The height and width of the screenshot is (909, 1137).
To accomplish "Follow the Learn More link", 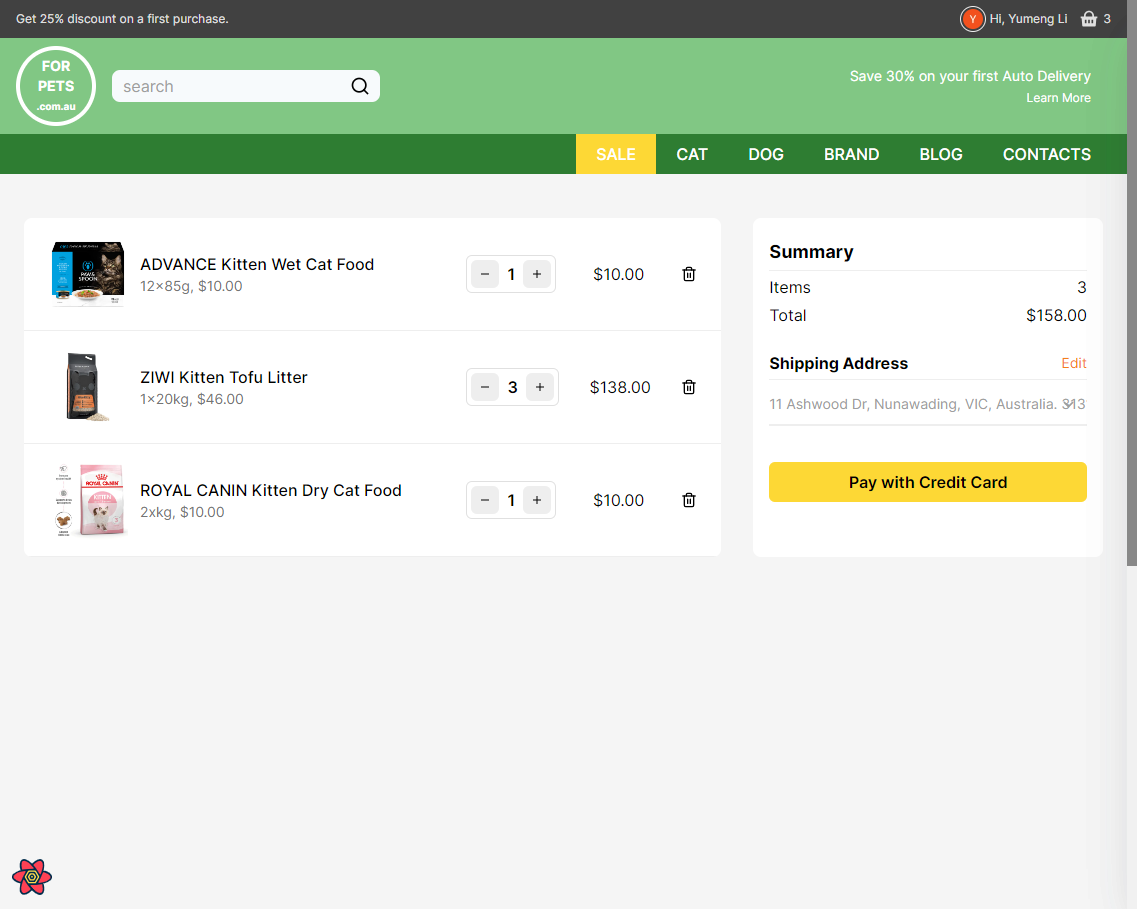I will coord(1058,98).
